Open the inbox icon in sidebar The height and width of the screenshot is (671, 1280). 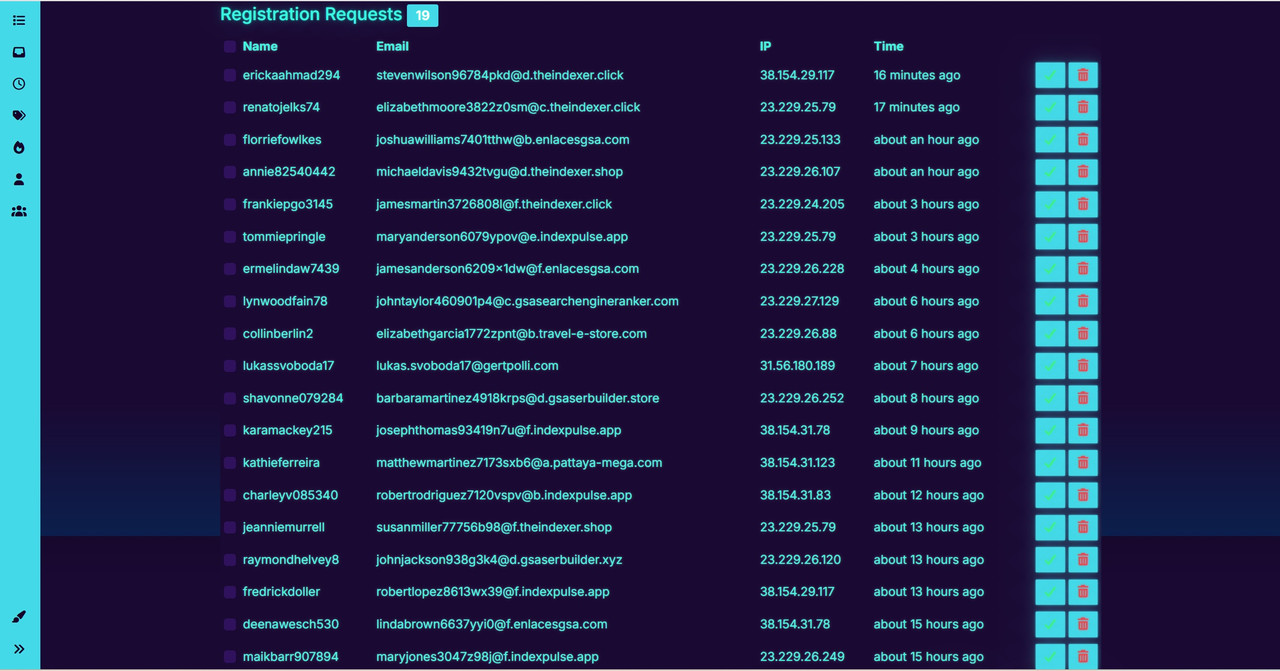(19, 52)
